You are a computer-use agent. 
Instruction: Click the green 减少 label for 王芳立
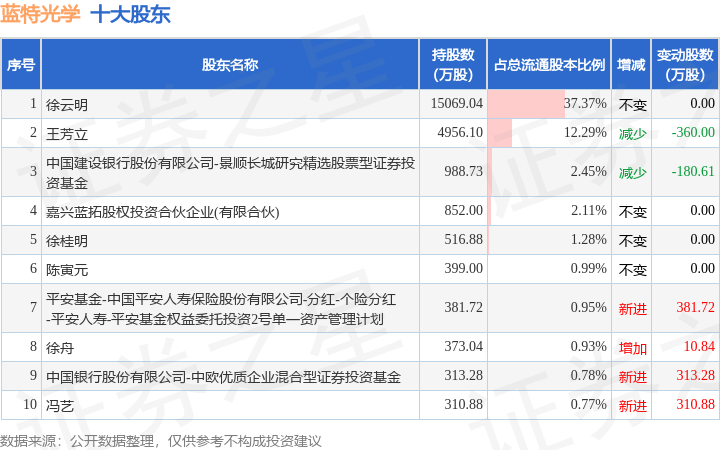click(632, 133)
